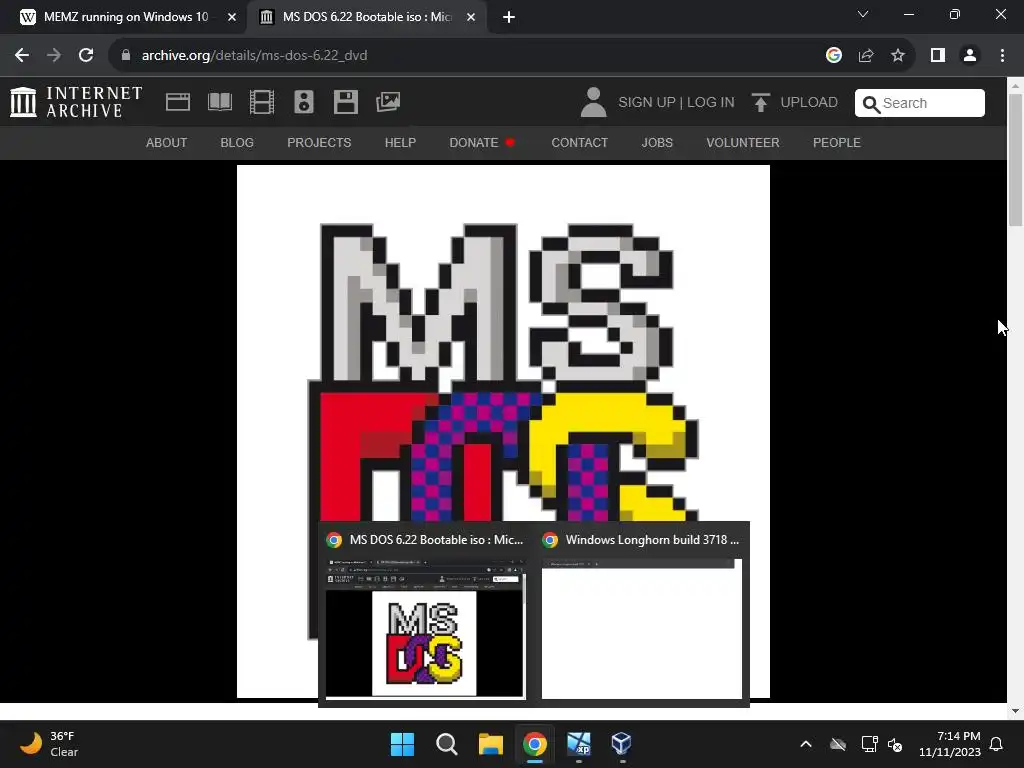View site information lock icon
The height and width of the screenshot is (768, 1024).
[x=126, y=56]
